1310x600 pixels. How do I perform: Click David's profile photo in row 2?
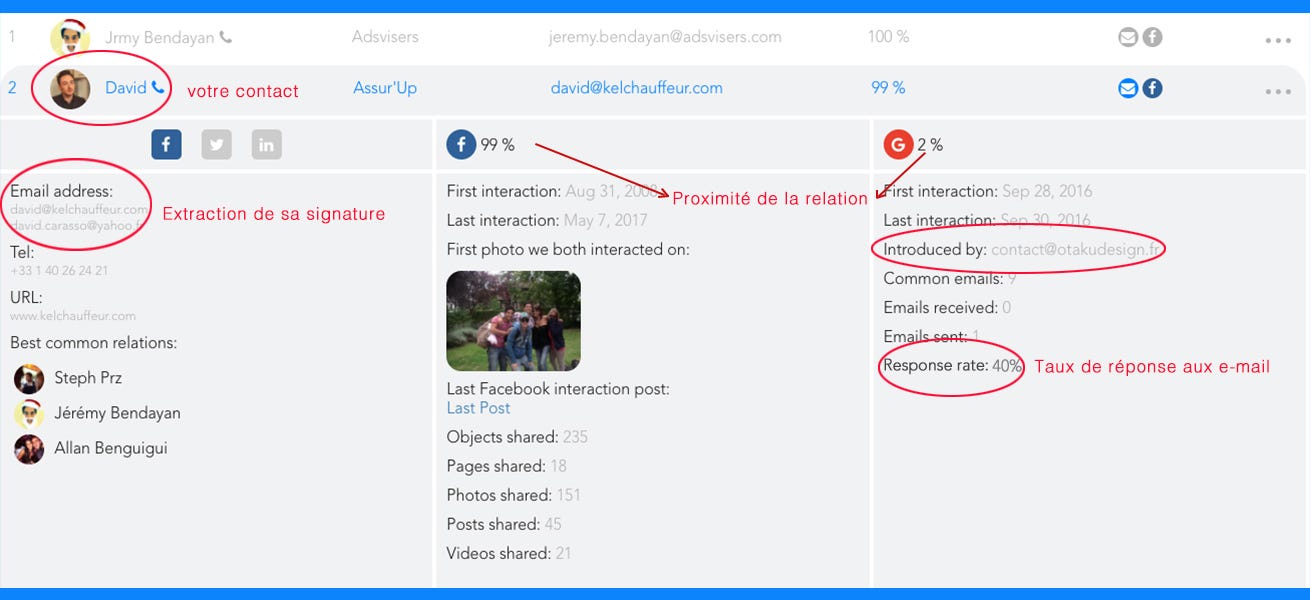tap(70, 89)
